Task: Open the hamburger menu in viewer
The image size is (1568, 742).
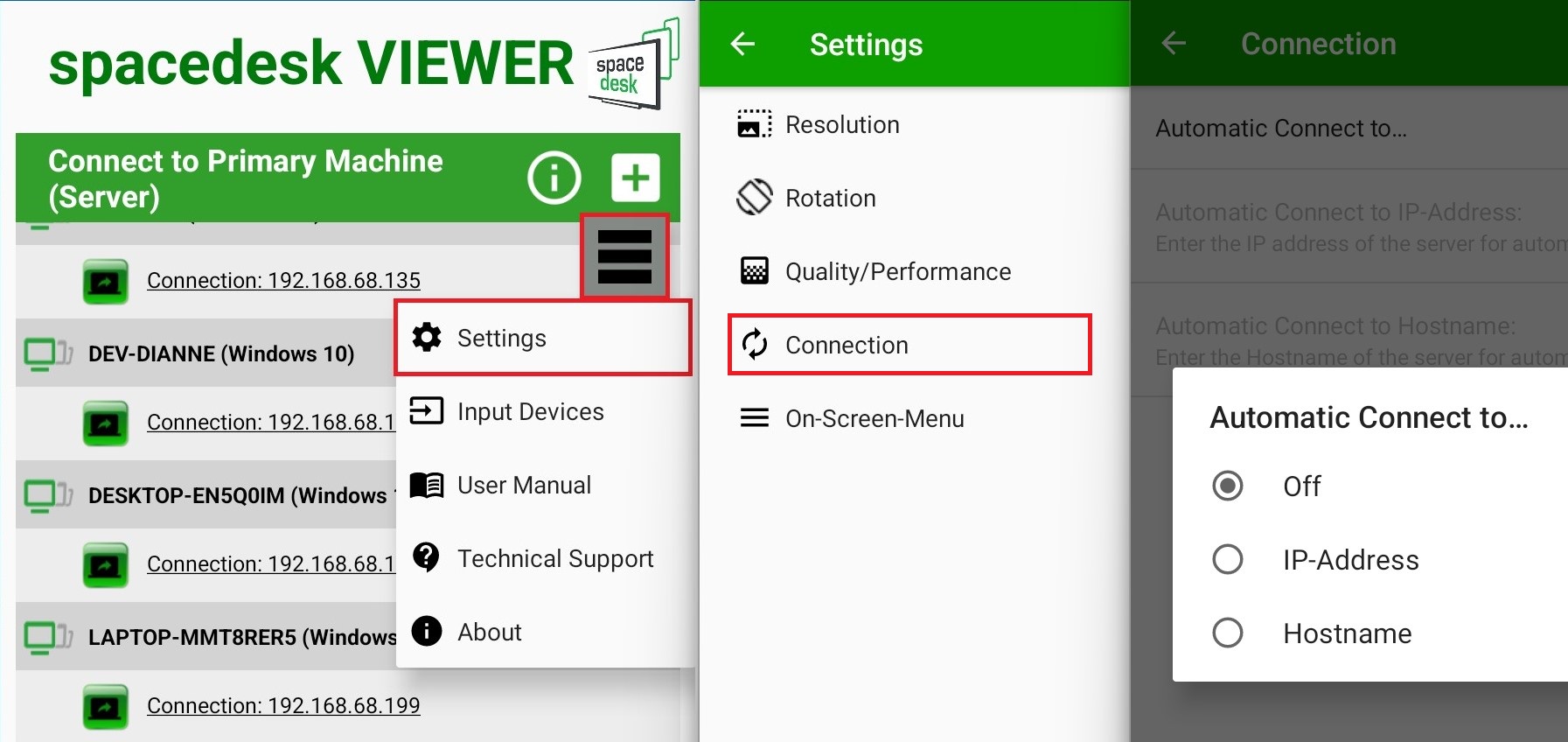Action: [x=624, y=256]
